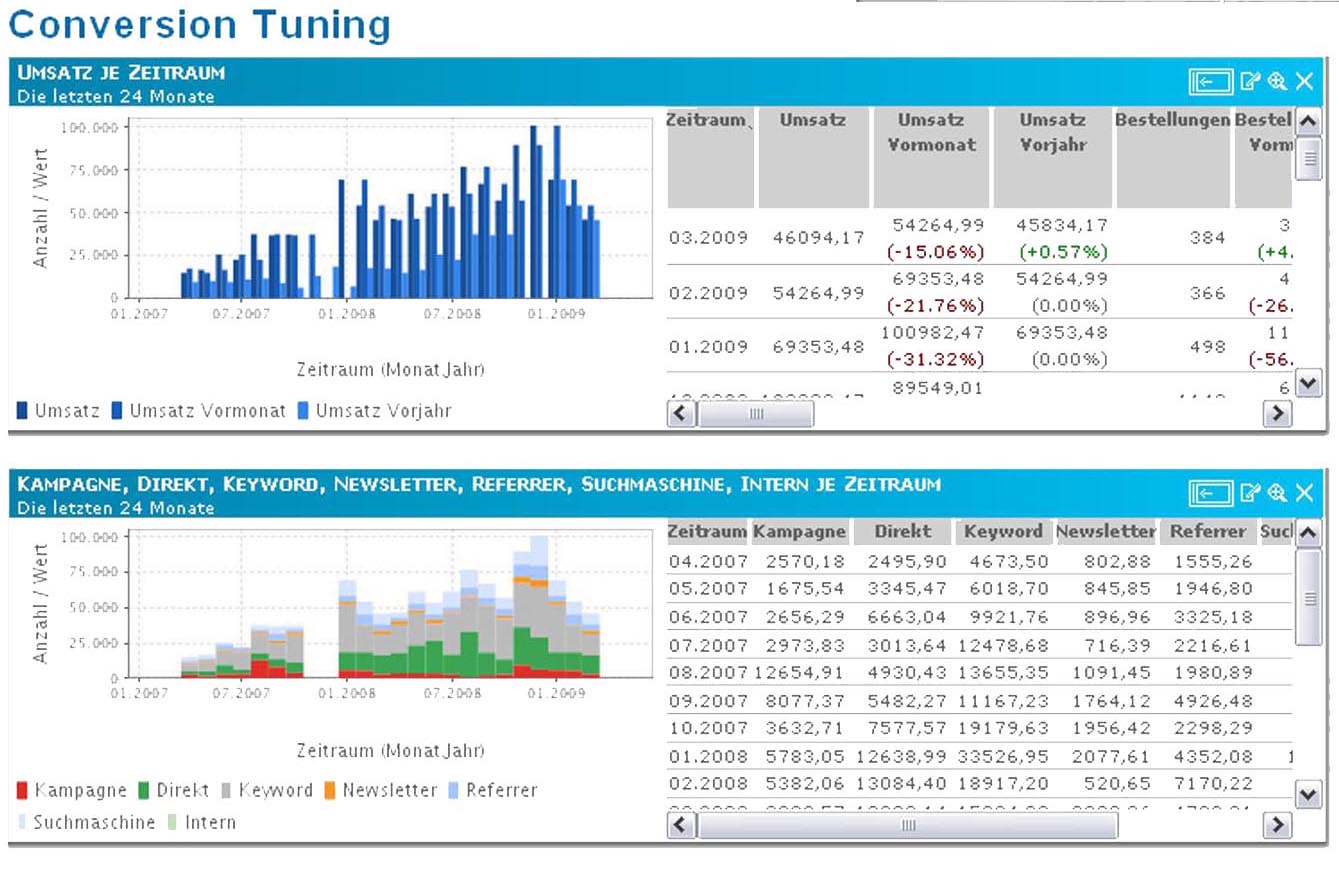
Task: Collapse the Kampagne, Direkt, Keyword panel sideways
Action: click(x=1210, y=491)
